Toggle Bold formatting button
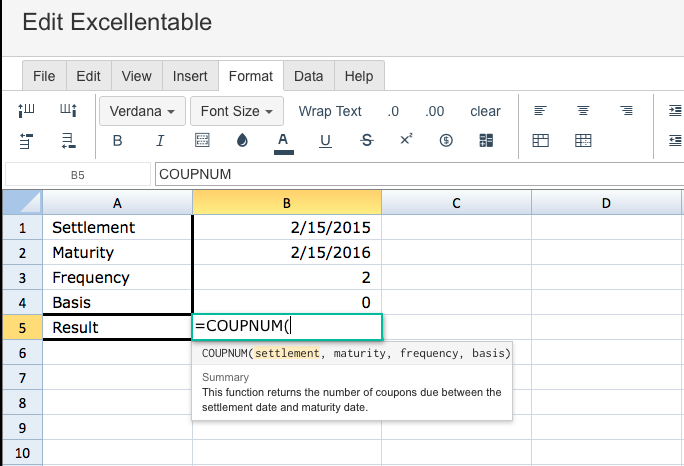Screen dimensions: 684x466 click(117, 141)
